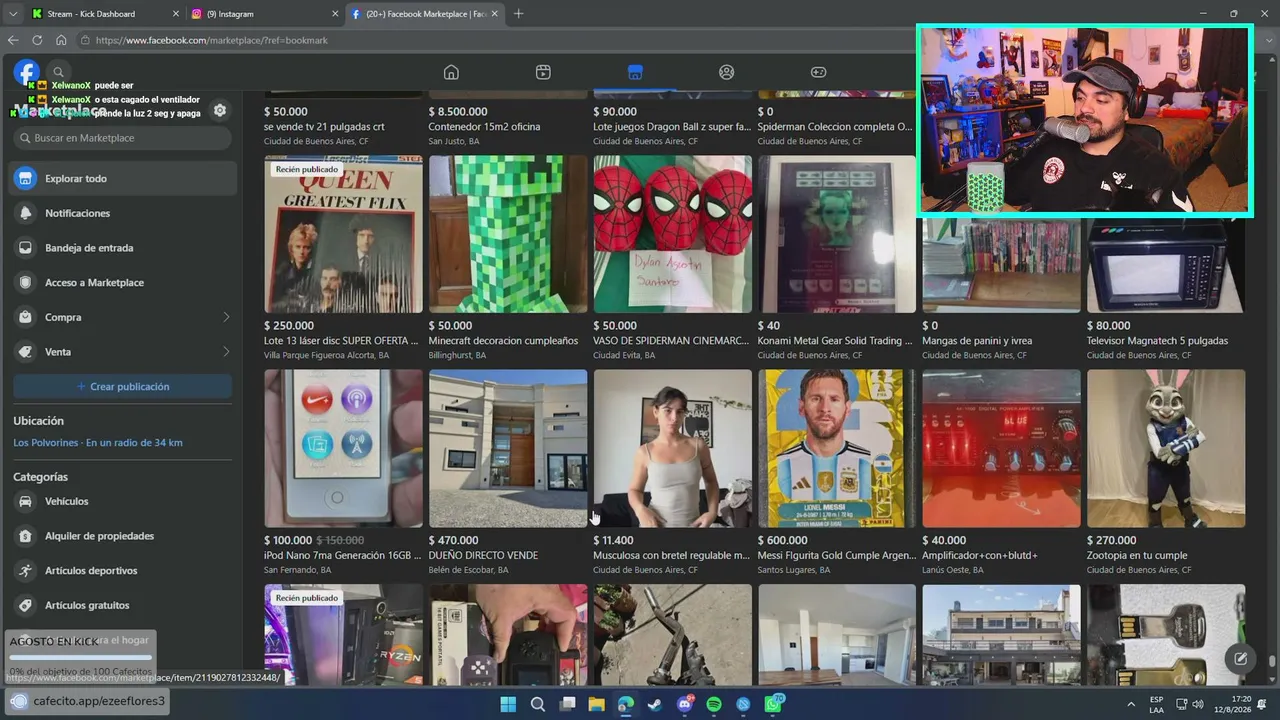1280x720 pixels.
Task: Click "DUEÑO DIRECTO VENDE" listing title
Action: point(483,555)
